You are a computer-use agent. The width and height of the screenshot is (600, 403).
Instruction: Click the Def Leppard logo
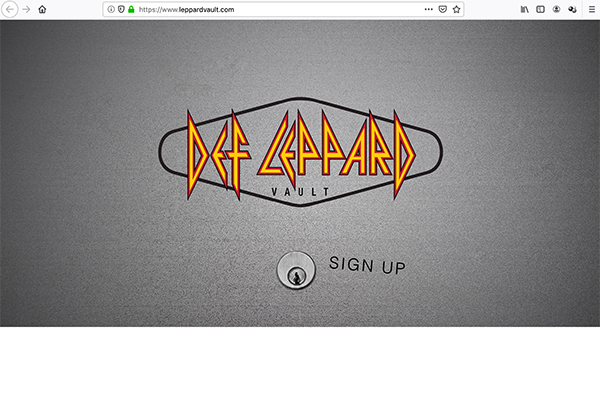(301, 154)
